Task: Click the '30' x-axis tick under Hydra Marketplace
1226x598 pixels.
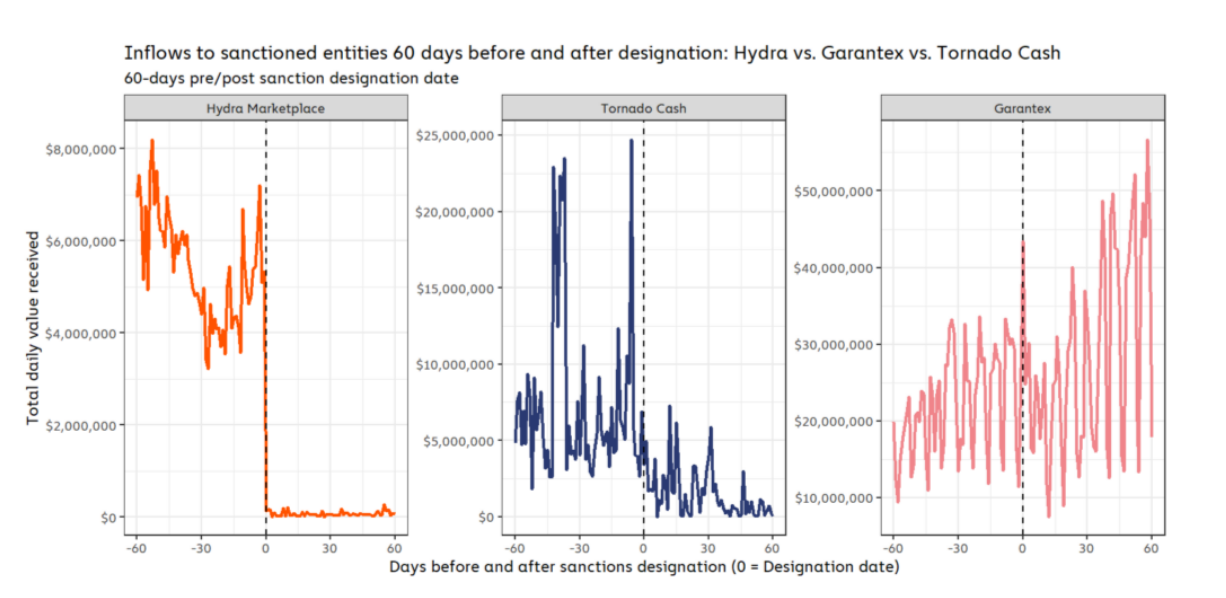Action: pos(330,548)
